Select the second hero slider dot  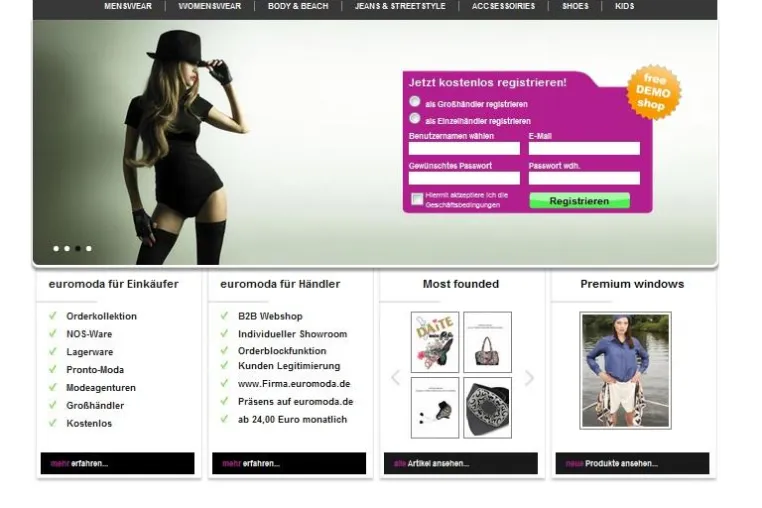(x=67, y=248)
